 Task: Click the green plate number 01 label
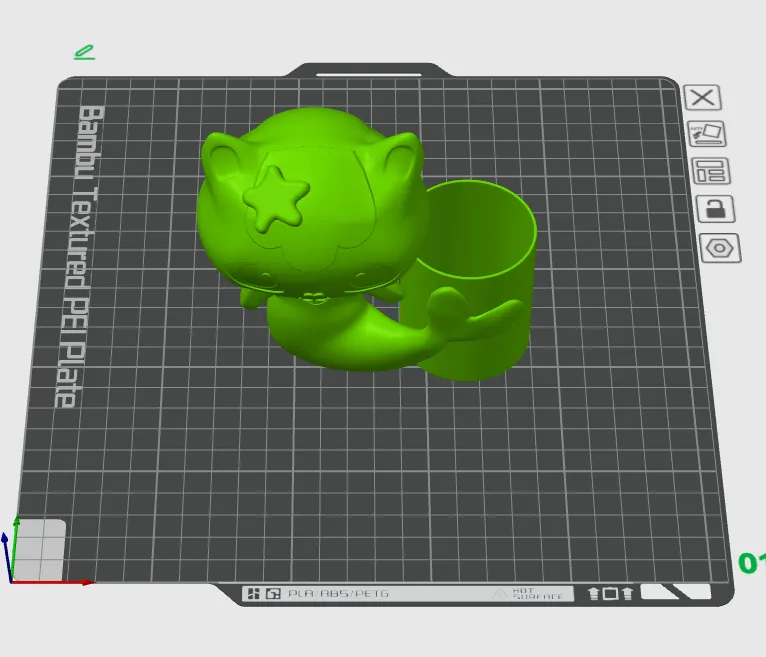click(x=752, y=563)
